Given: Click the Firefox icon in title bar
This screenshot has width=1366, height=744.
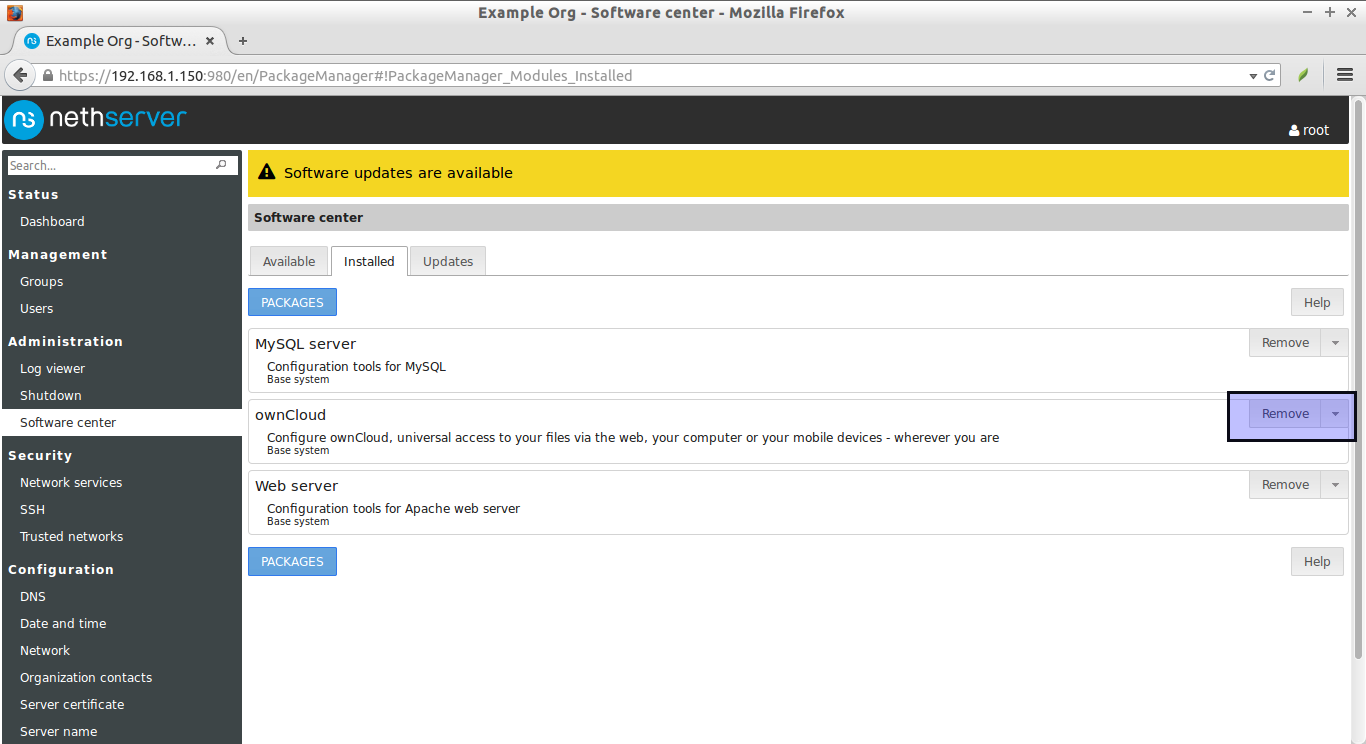Looking at the screenshot, I should point(14,12).
